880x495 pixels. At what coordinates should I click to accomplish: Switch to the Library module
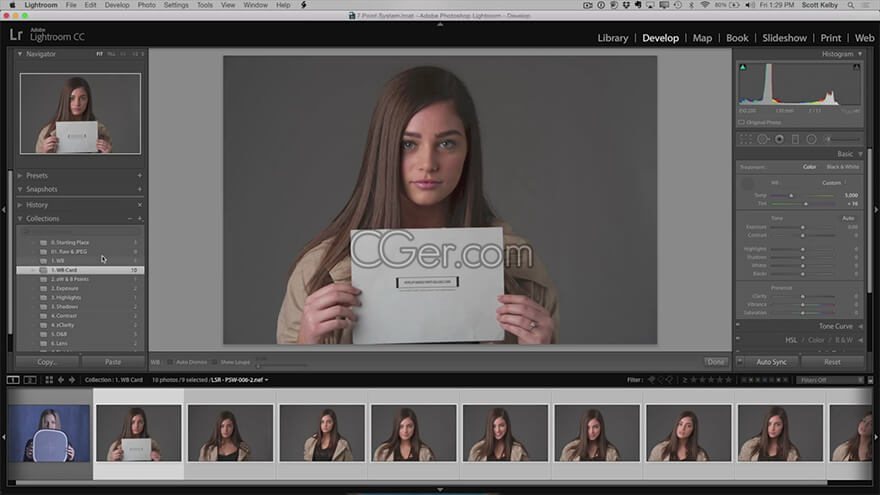tap(612, 38)
